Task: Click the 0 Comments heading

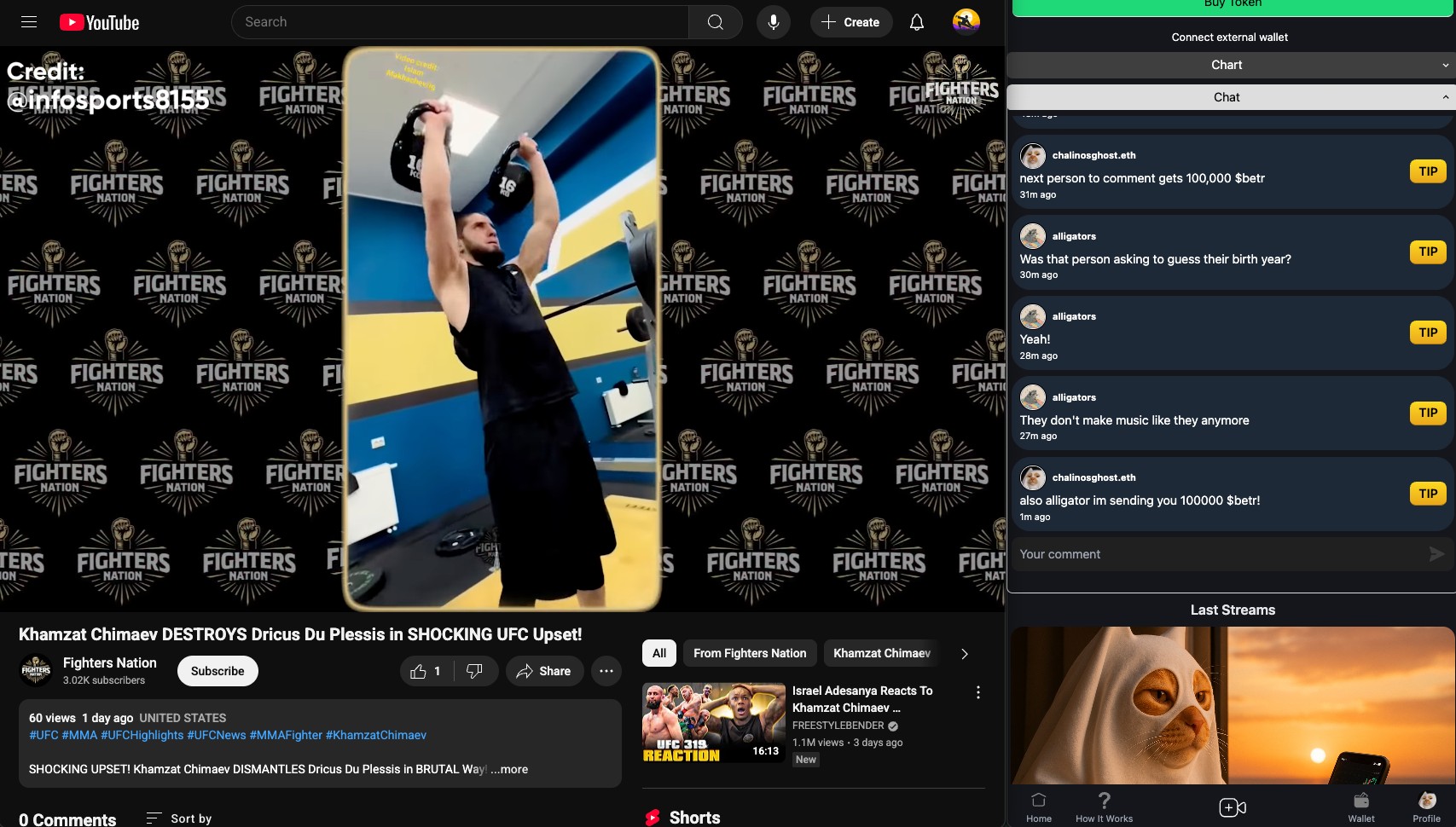Action: (x=67, y=819)
